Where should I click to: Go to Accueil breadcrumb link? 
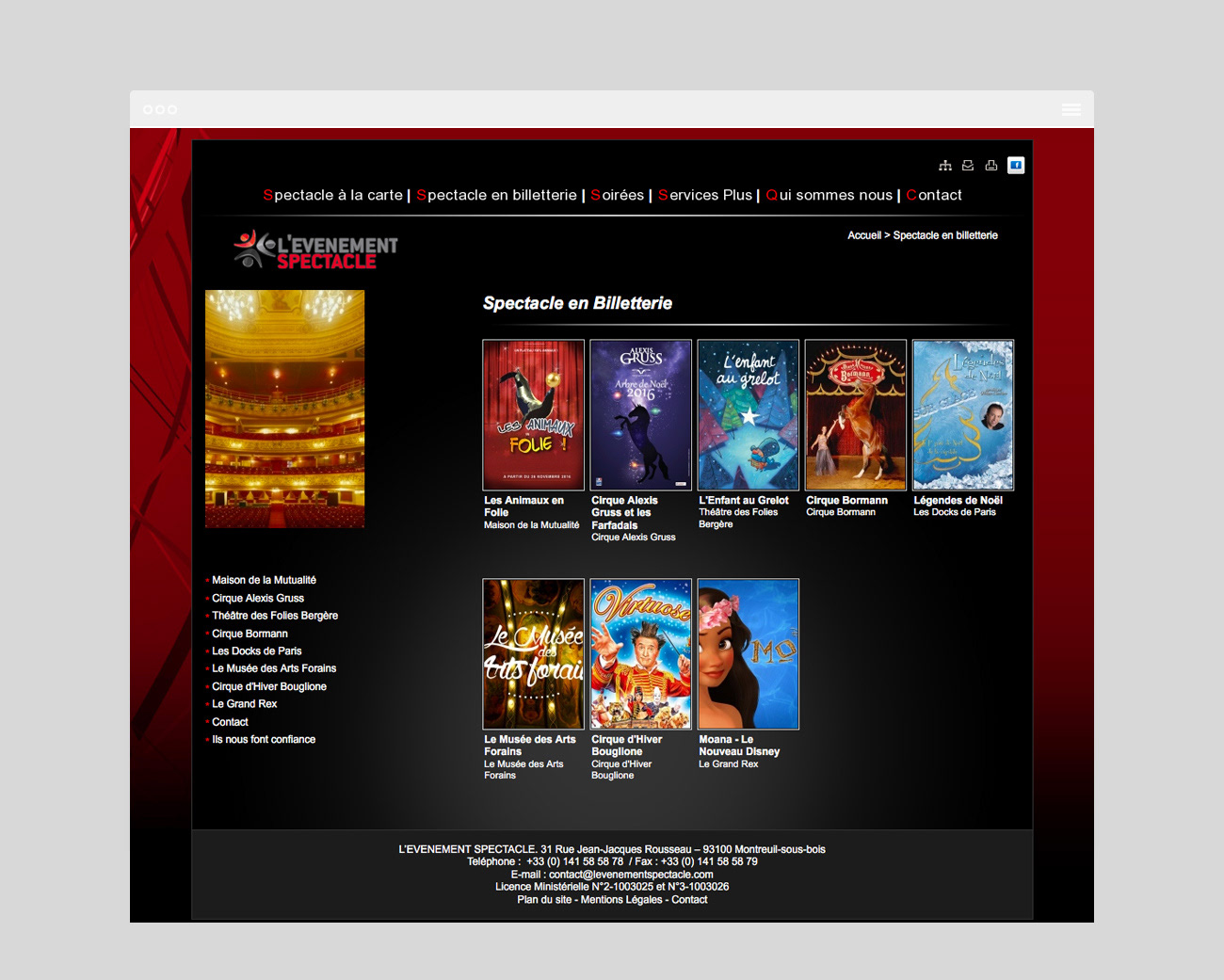point(864,235)
